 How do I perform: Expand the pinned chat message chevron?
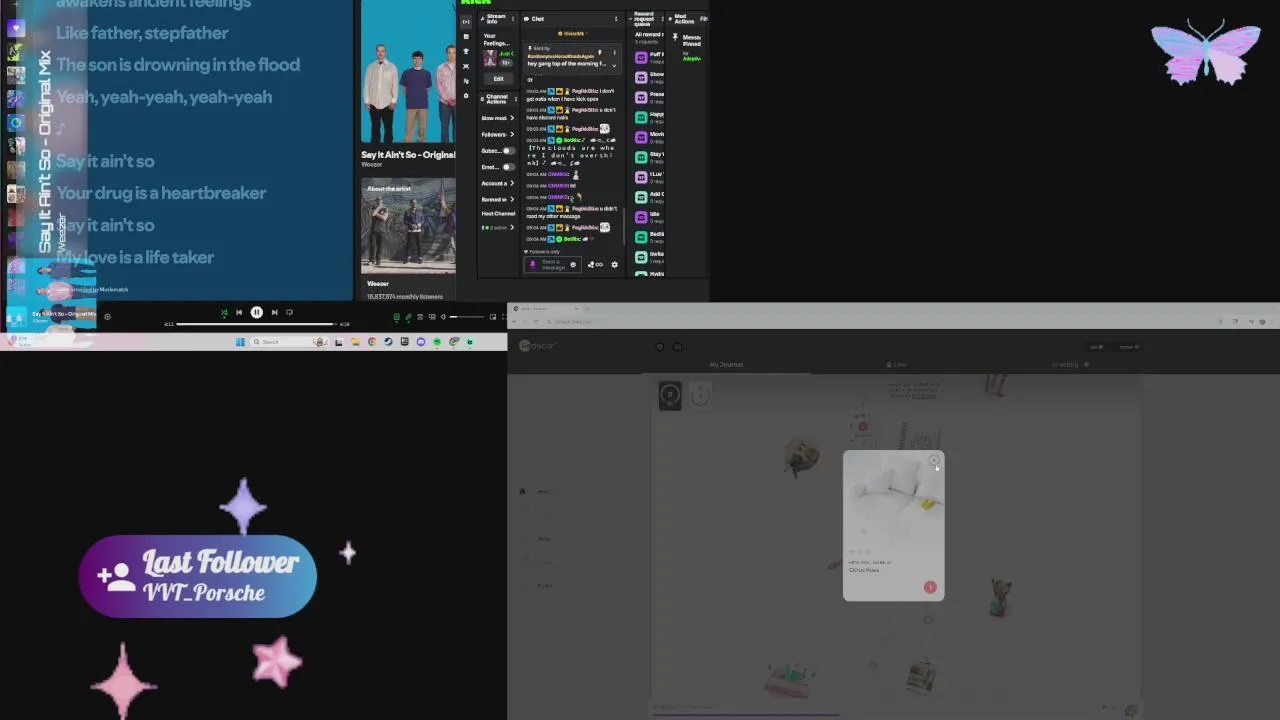click(614, 66)
